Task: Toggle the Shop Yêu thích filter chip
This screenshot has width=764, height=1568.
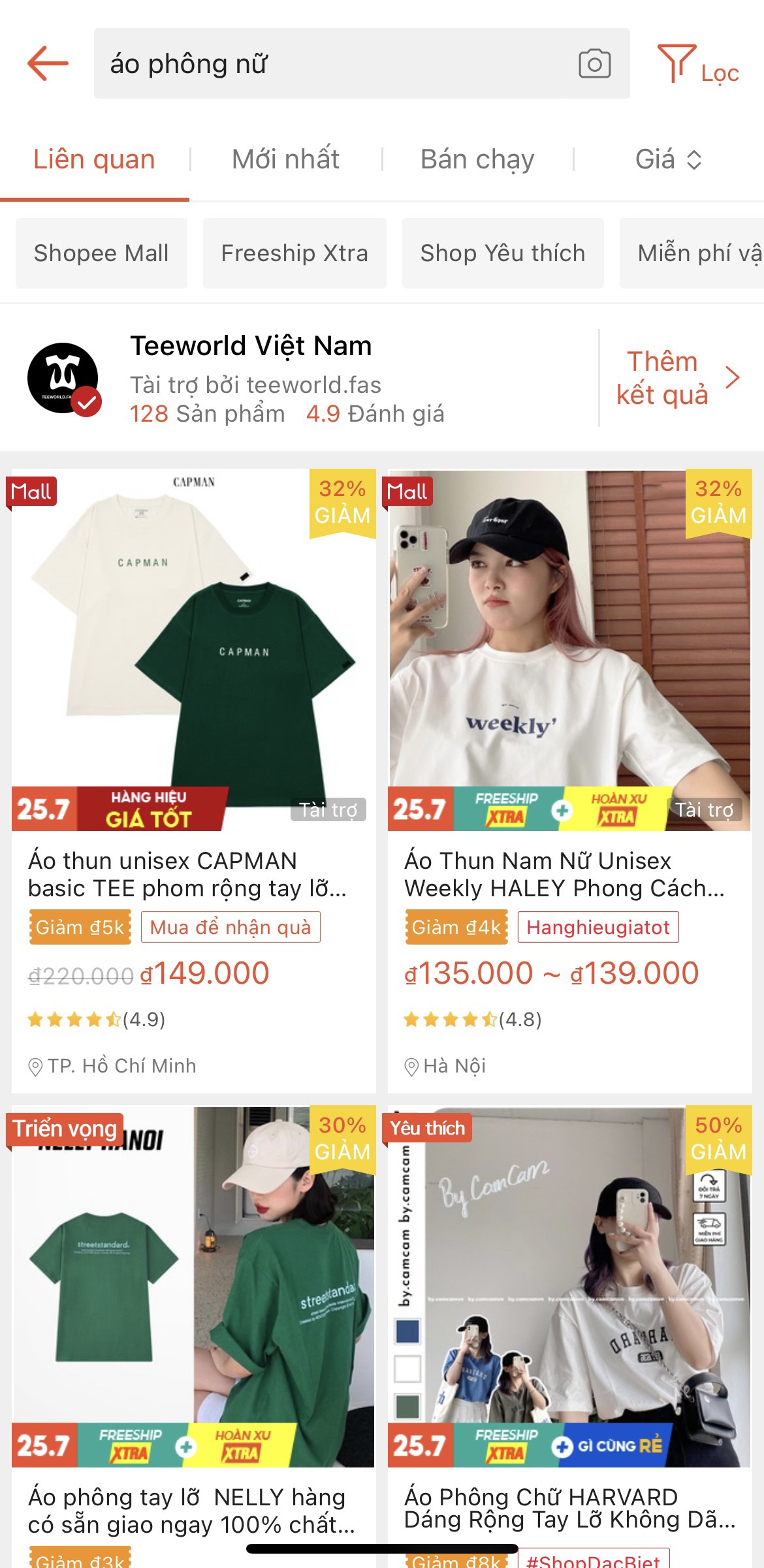Action: click(503, 253)
